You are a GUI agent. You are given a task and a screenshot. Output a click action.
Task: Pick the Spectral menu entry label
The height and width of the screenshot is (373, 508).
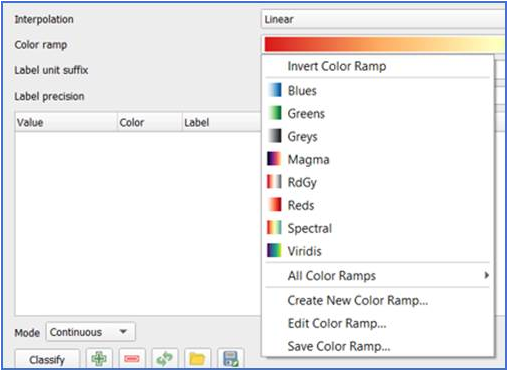coord(310,229)
